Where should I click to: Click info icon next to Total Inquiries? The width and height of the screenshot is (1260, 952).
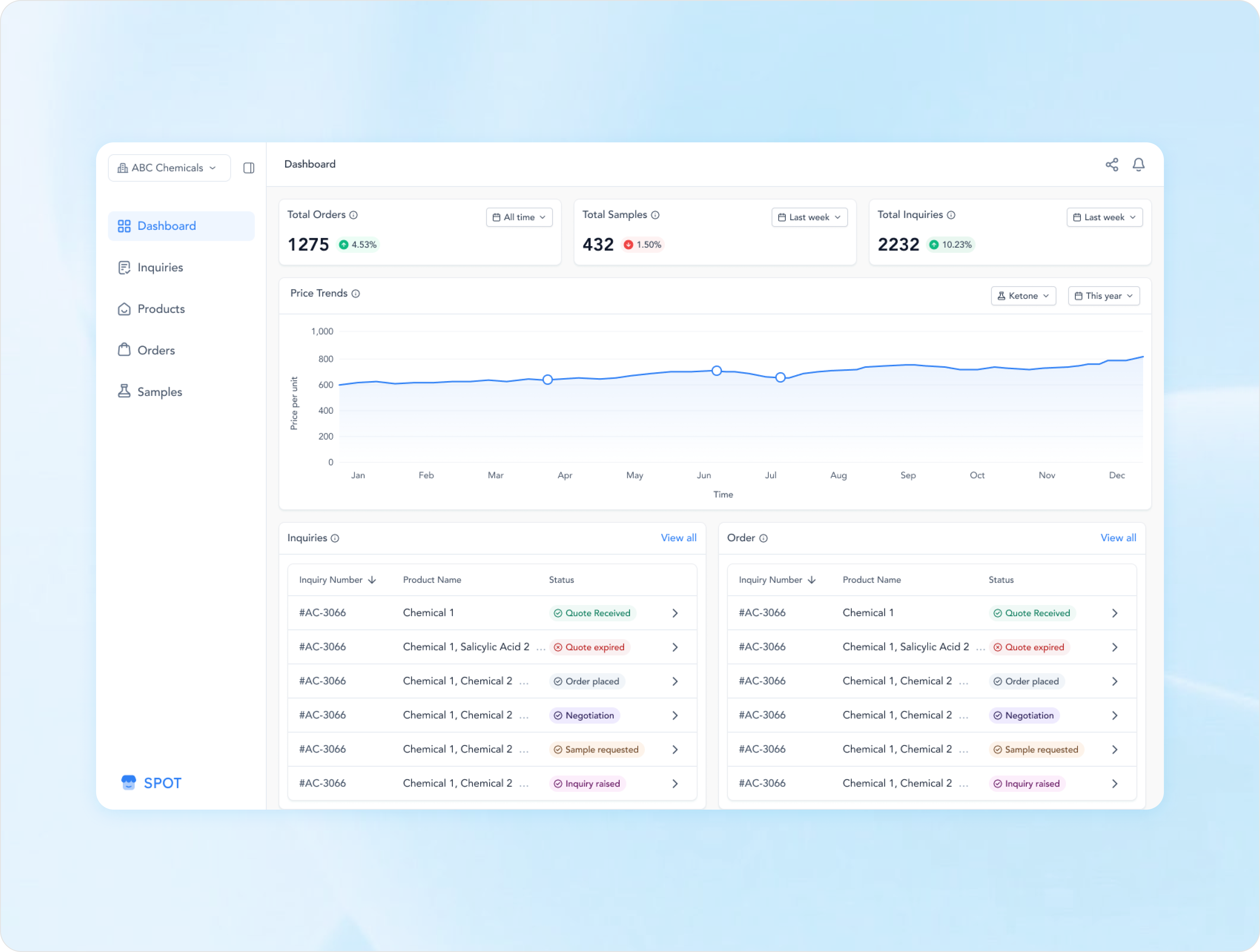coord(951,215)
